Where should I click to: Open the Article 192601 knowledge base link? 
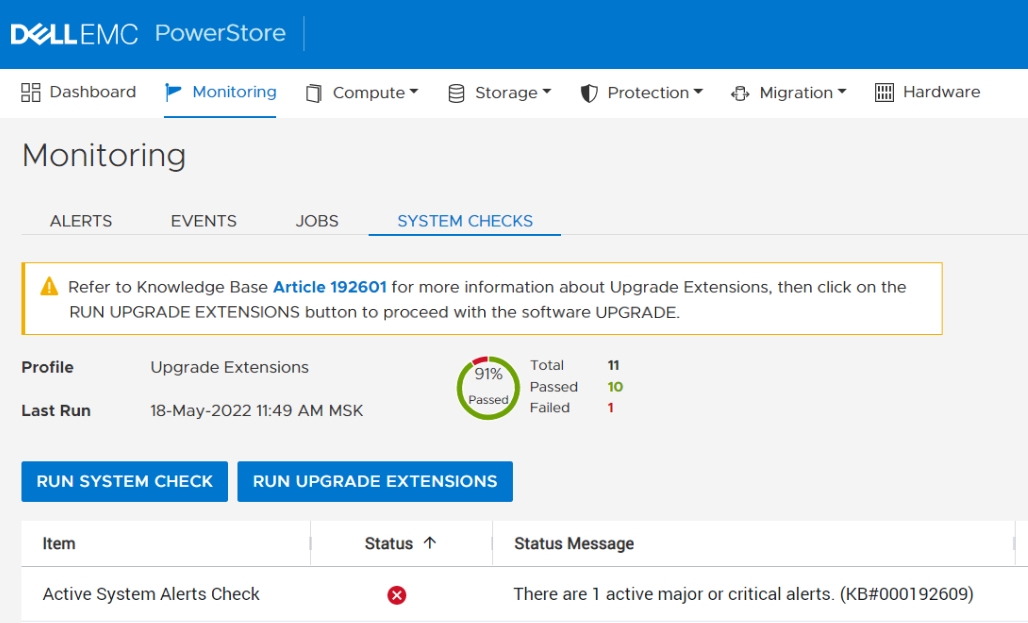(329, 287)
